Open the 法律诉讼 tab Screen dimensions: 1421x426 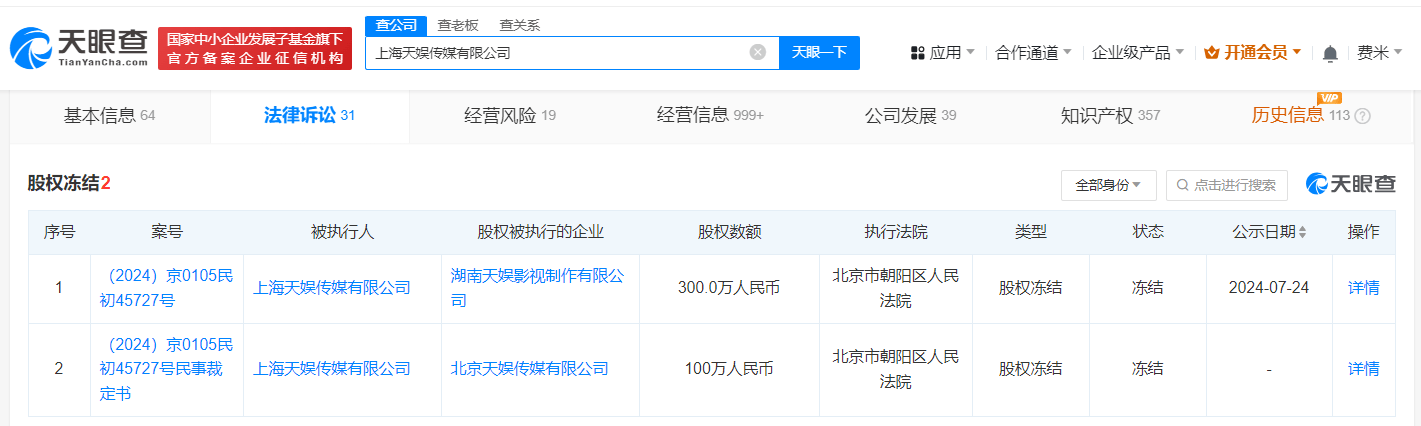pyautogui.click(x=309, y=116)
